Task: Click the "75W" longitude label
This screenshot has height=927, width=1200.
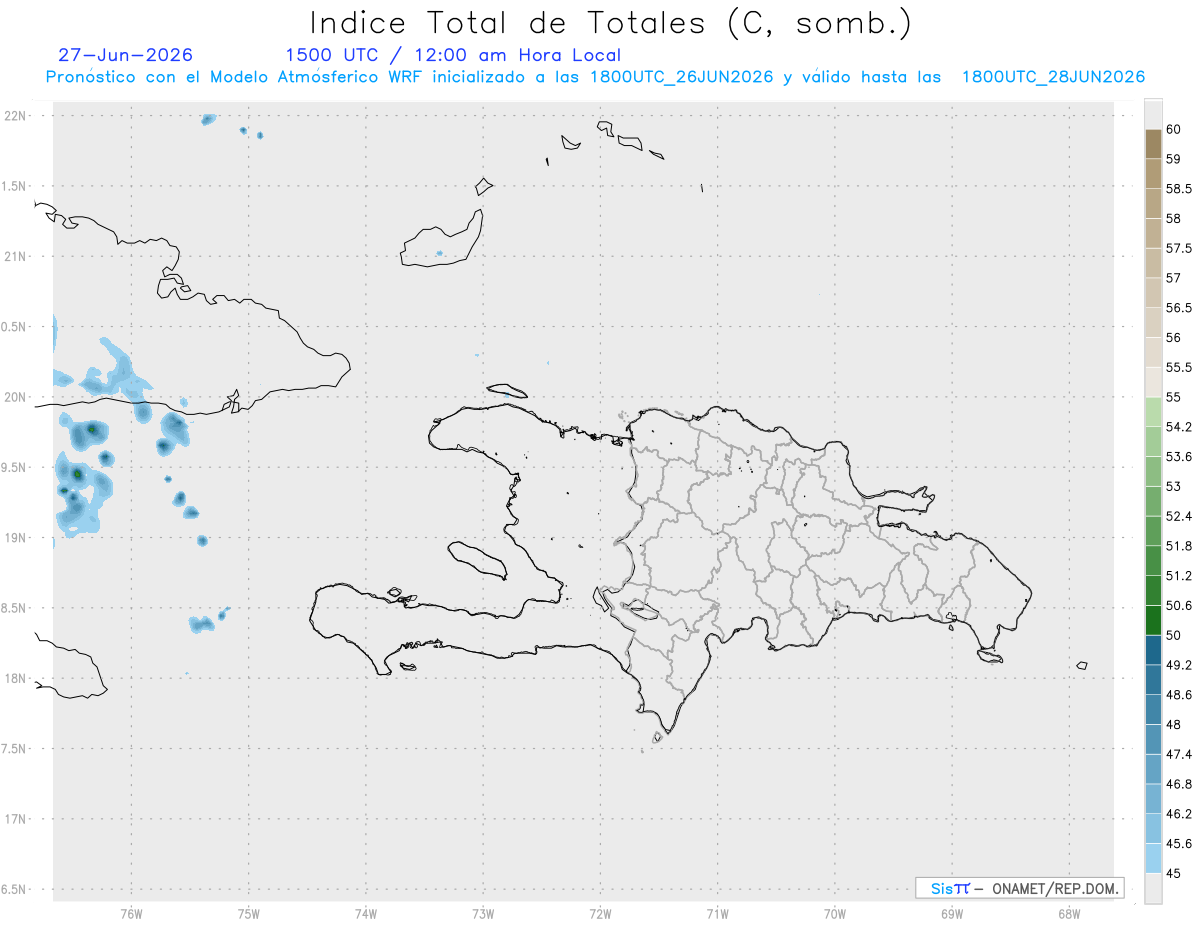Action: 249,913
